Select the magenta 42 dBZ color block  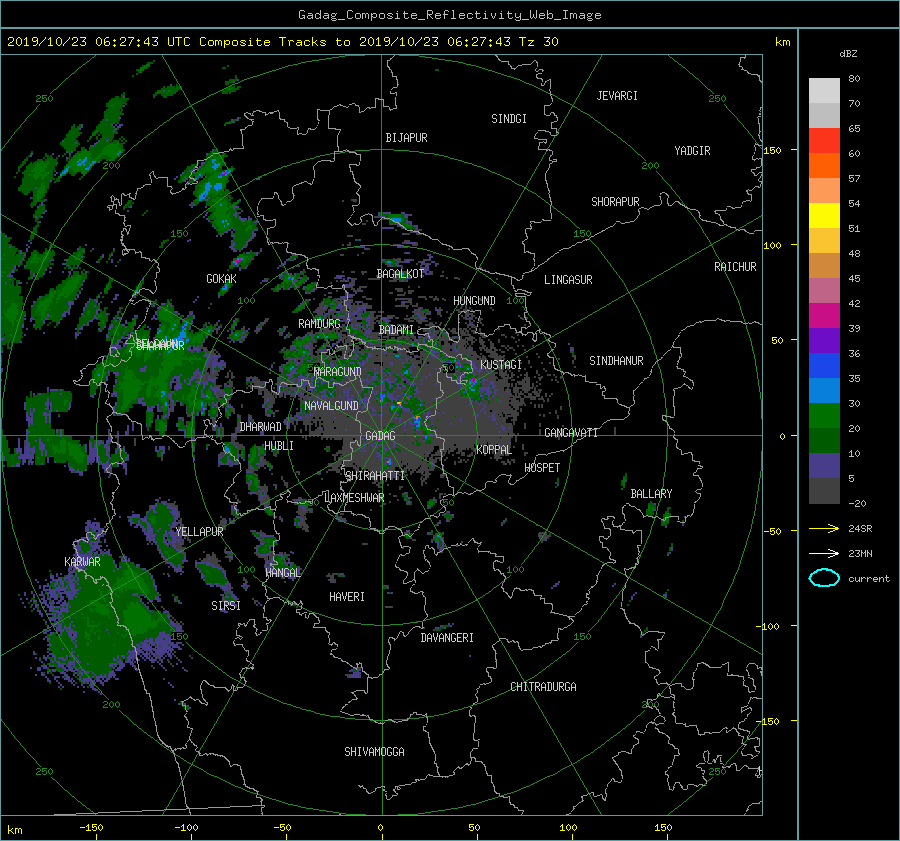824,315
